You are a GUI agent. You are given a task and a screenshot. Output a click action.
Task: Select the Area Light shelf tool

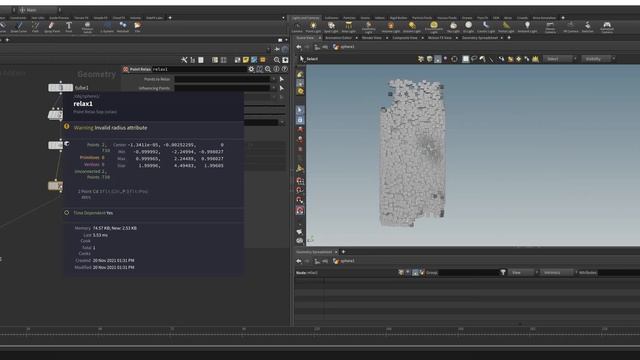pos(349,27)
